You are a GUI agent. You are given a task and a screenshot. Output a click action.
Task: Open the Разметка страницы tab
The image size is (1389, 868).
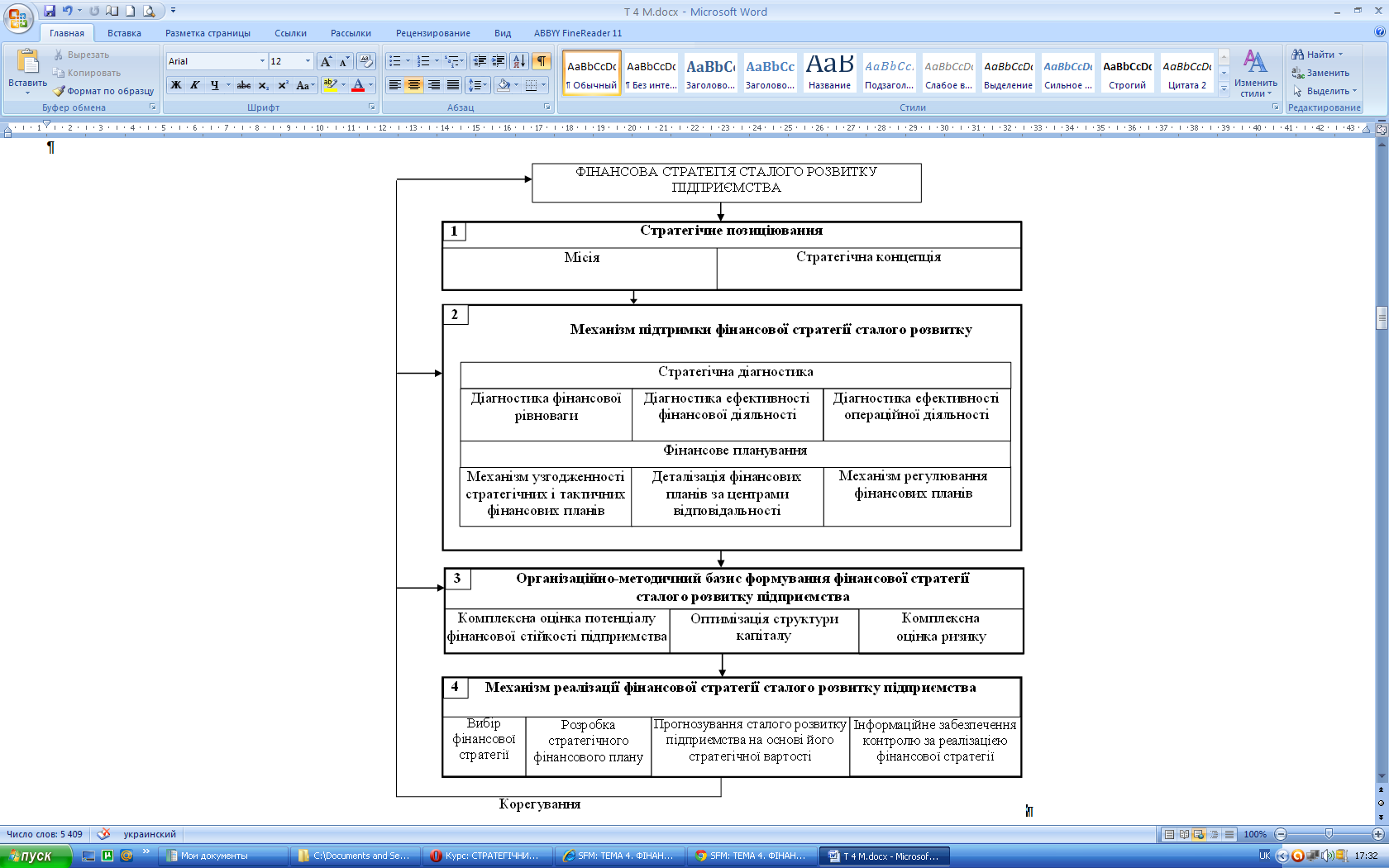(208, 33)
